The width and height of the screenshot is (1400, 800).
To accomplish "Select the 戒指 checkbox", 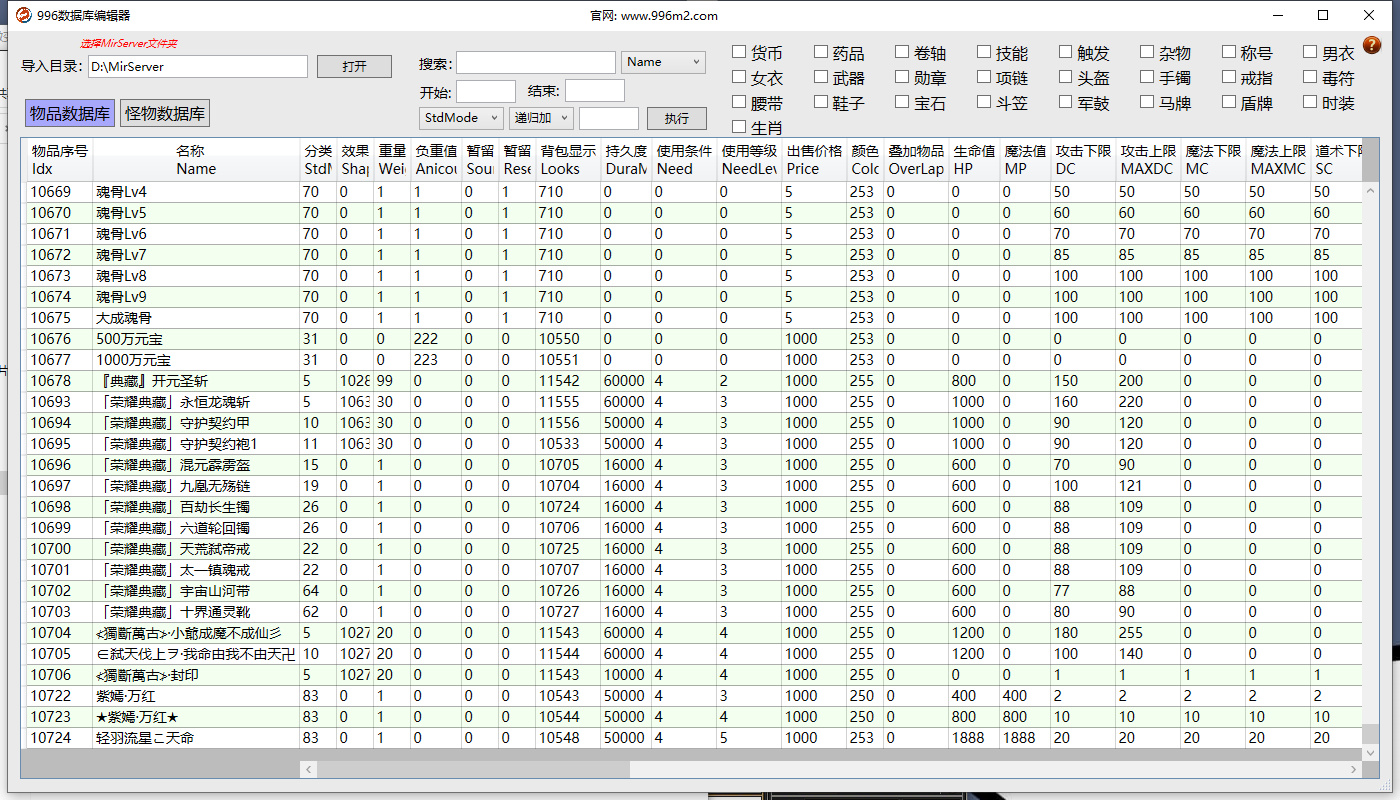I will pyautogui.click(x=1229, y=77).
